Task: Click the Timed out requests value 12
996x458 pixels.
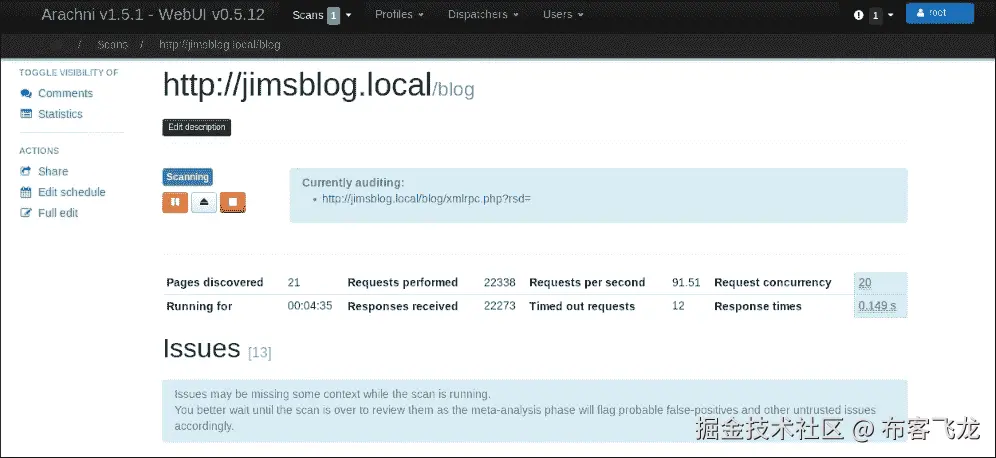Action: coord(678,306)
